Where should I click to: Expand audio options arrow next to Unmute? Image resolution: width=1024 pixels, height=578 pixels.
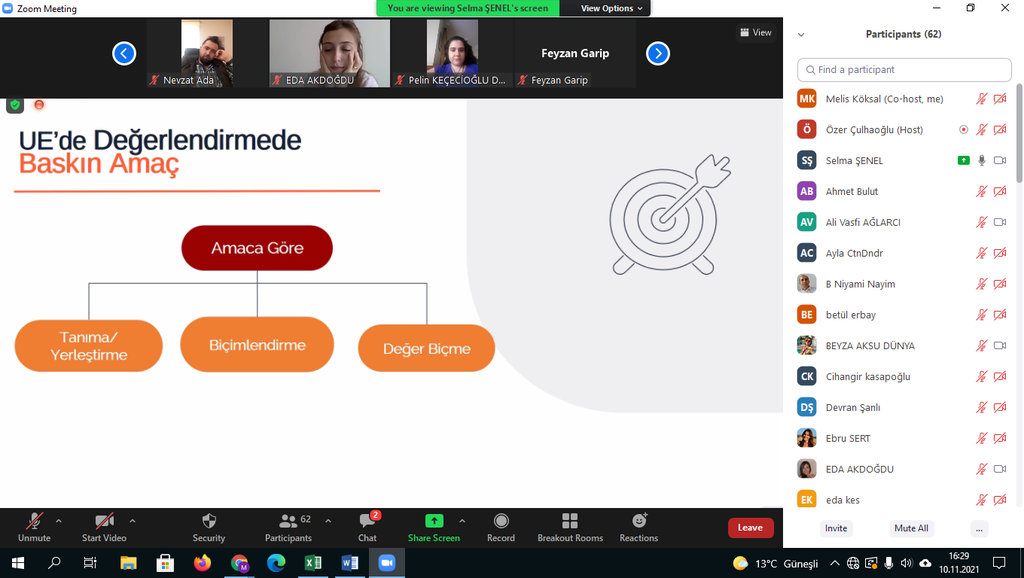tap(59, 521)
